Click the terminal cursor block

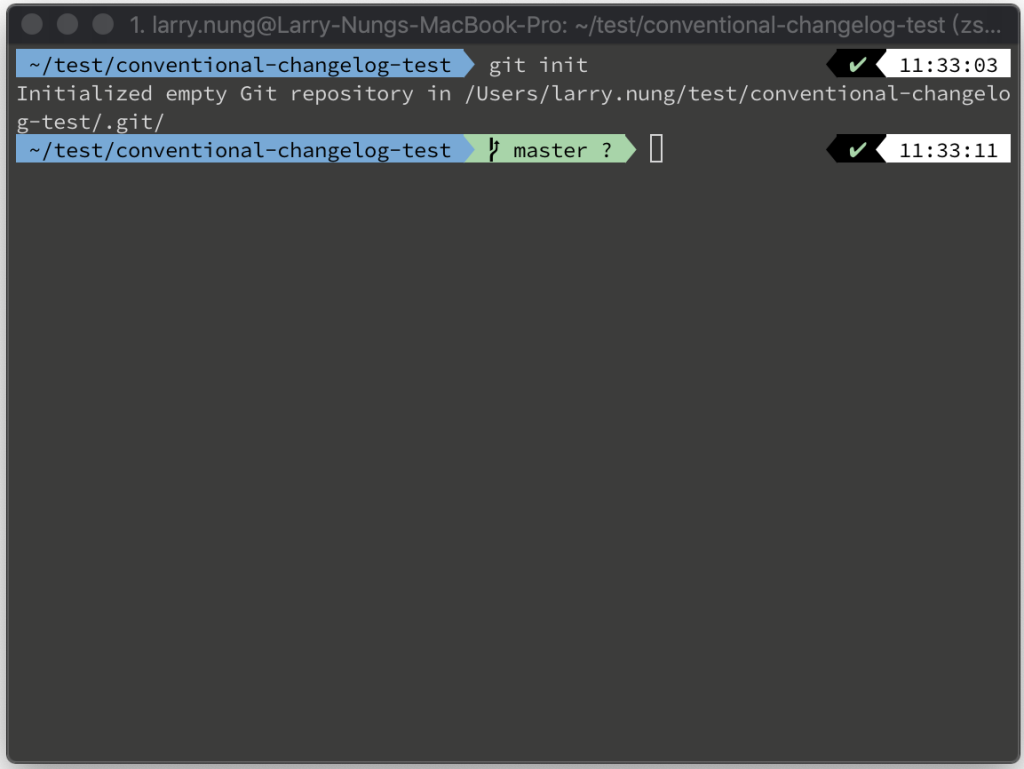(x=656, y=149)
